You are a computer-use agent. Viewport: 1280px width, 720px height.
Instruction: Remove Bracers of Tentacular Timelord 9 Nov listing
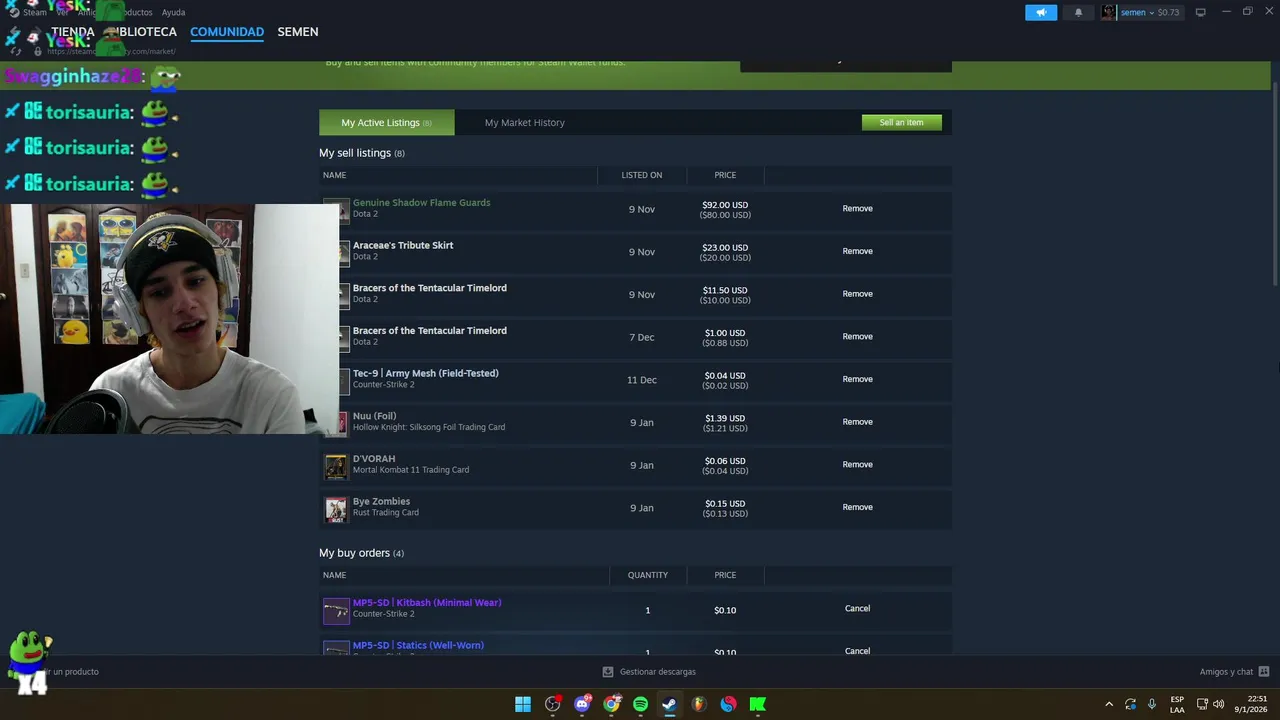click(x=857, y=294)
